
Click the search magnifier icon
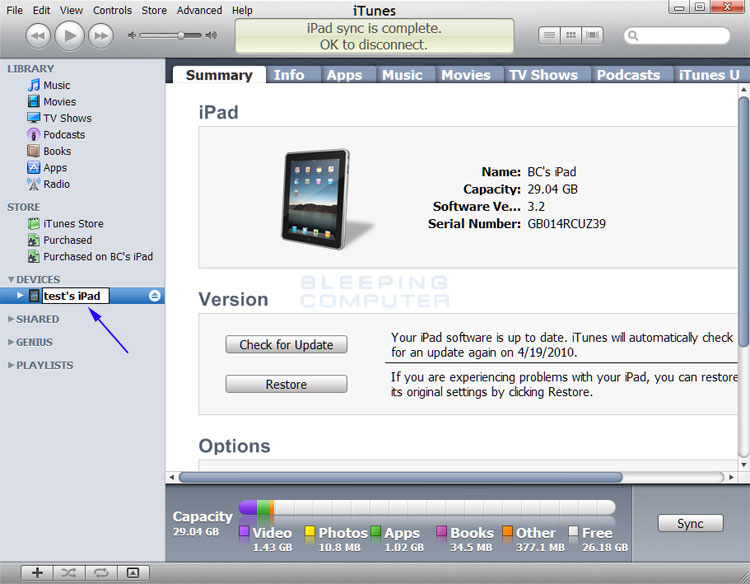(633, 35)
